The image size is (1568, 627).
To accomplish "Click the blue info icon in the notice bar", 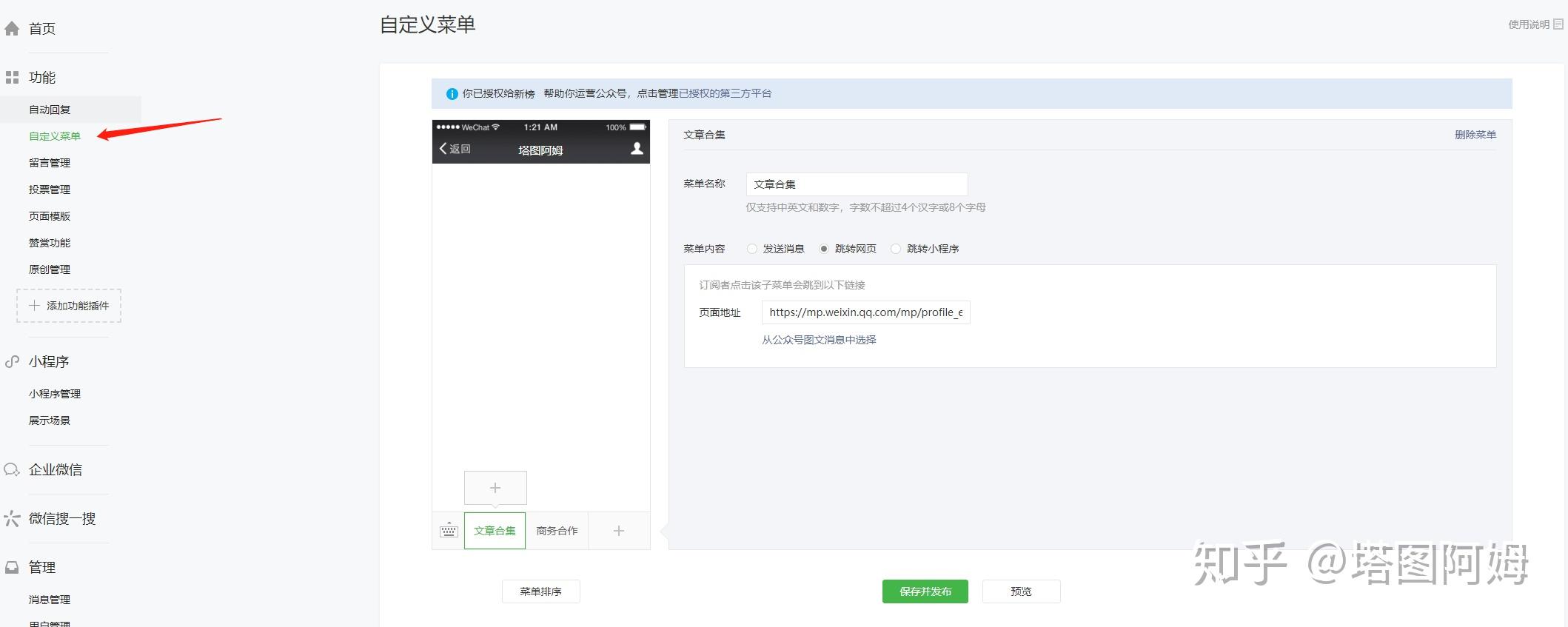I will pos(452,94).
